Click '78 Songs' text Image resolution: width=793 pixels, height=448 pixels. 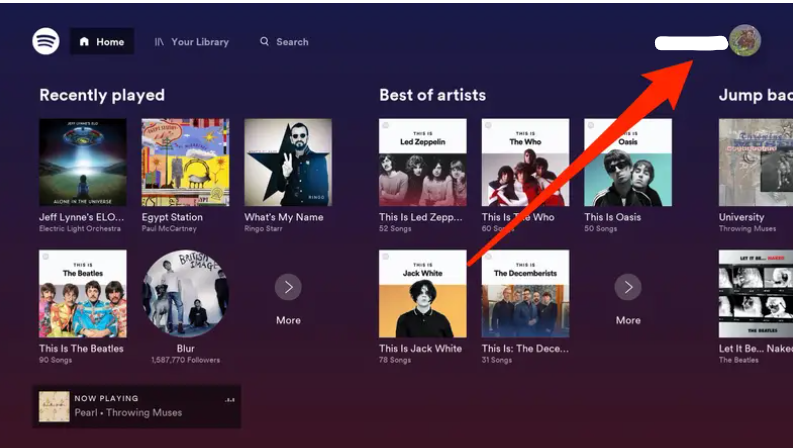point(395,360)
